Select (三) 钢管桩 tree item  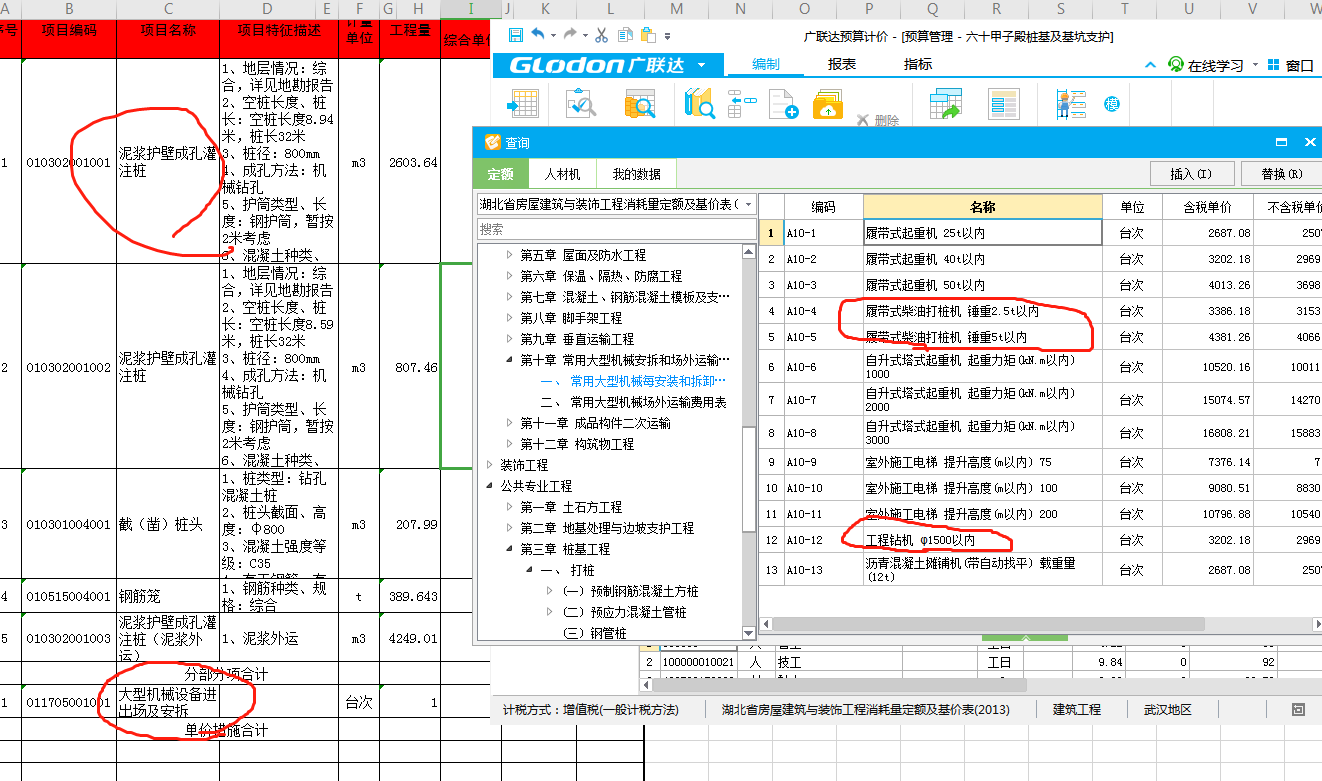594,633
